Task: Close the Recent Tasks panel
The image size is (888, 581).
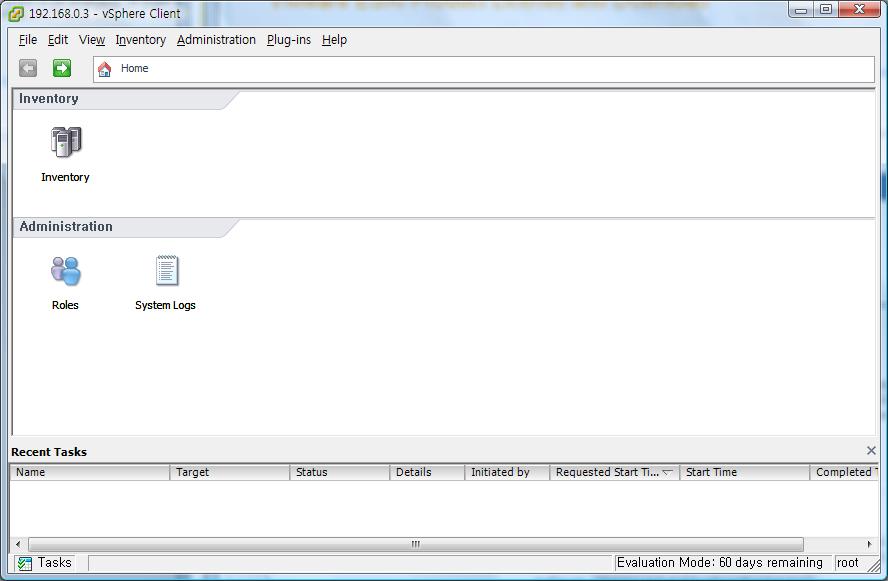Action: point(871,451)
